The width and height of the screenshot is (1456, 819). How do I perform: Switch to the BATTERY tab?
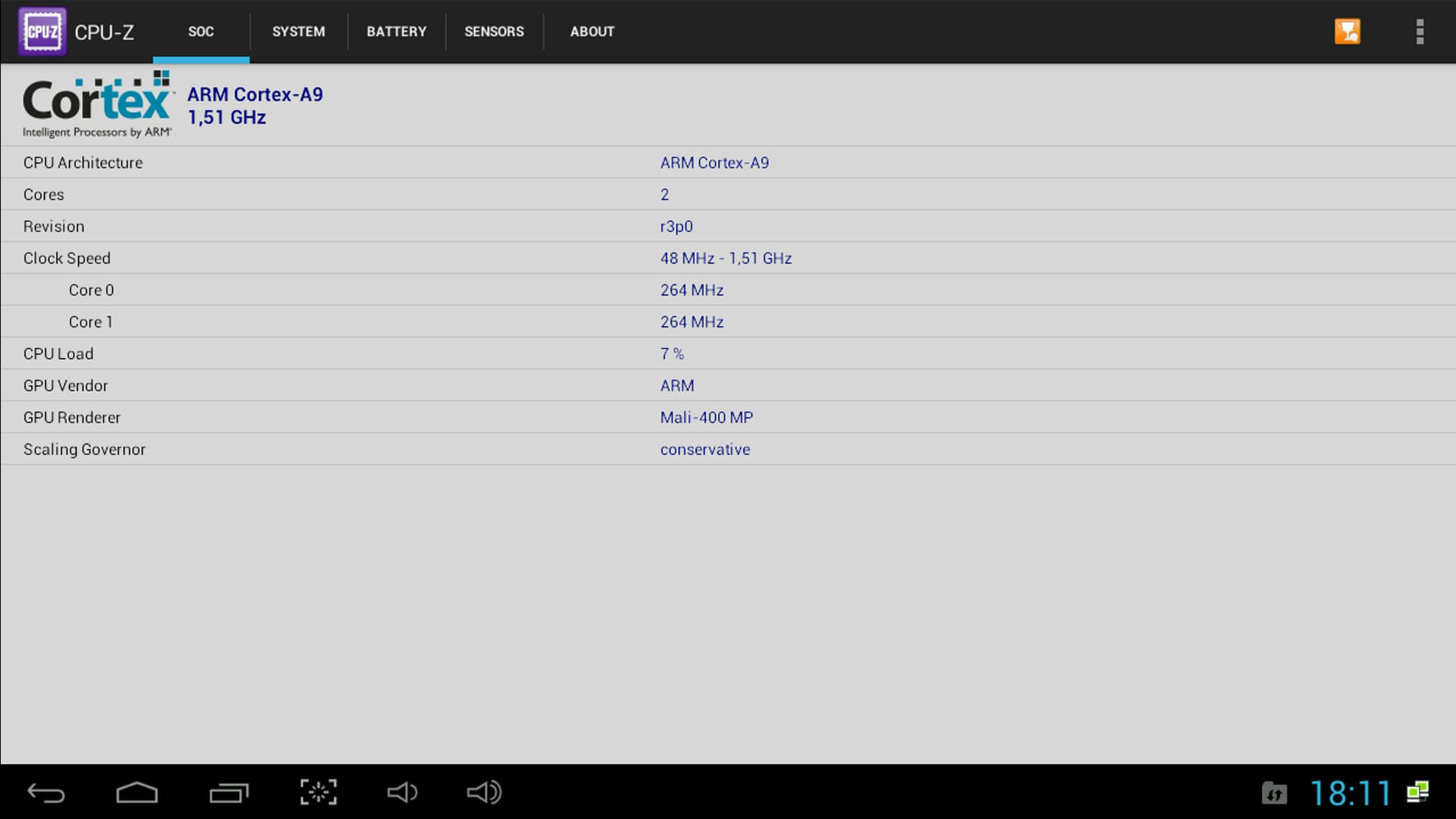(x=396, y=32)
